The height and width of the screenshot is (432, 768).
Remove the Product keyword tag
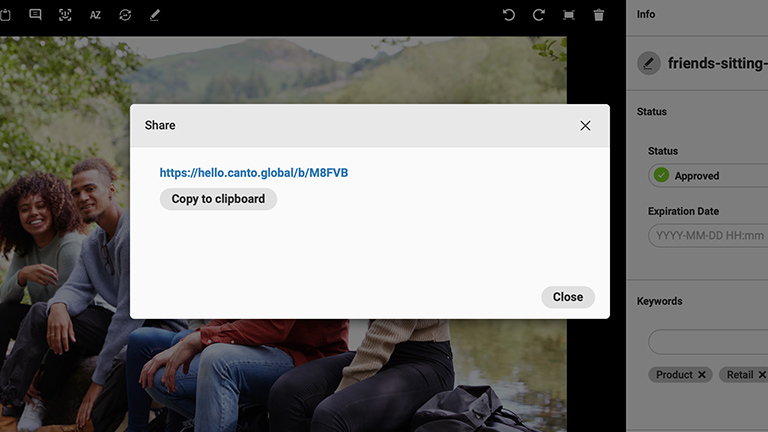(701, 375)
